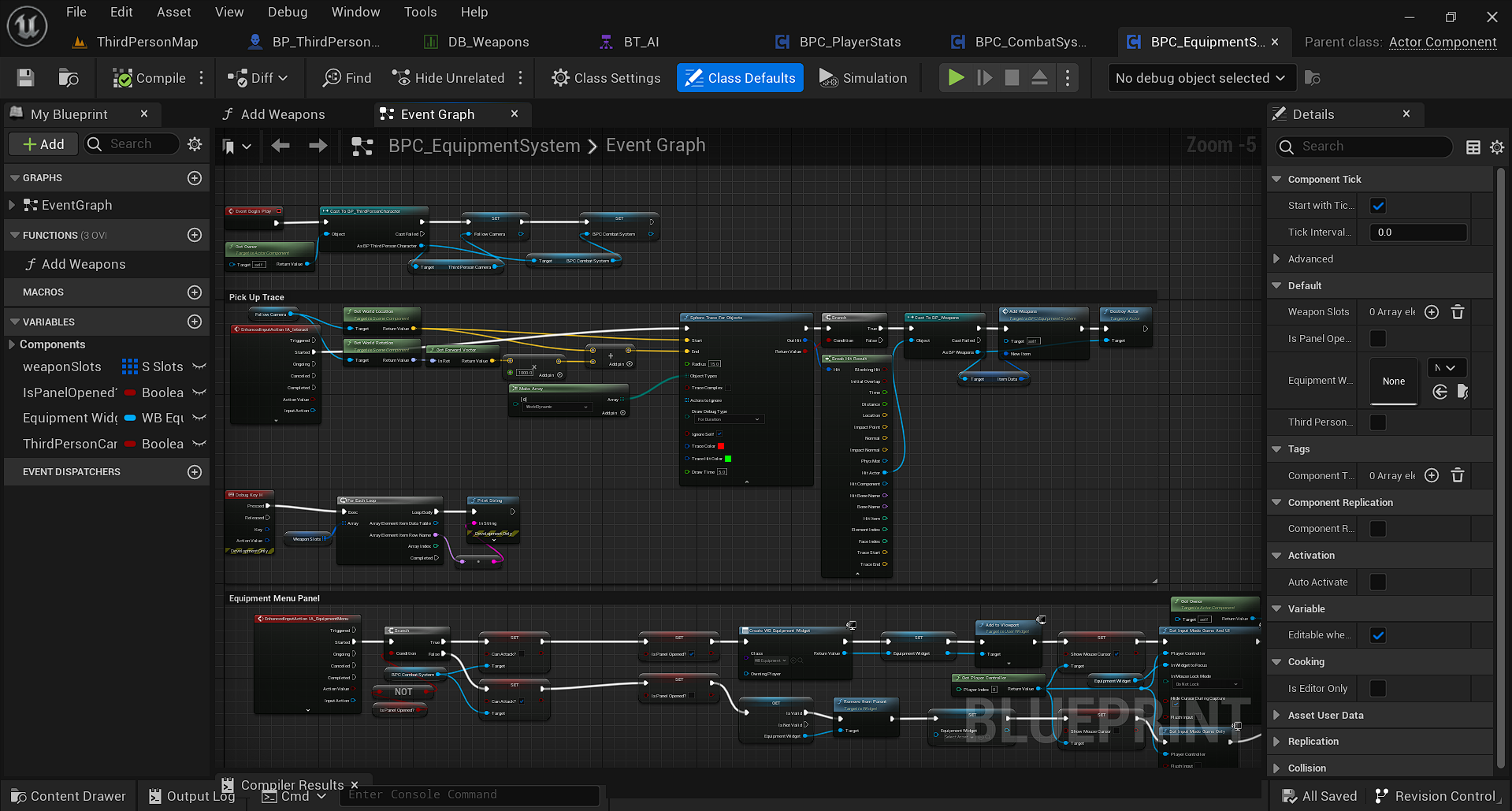Browse to asset in Content Browser icon
The image size is (1512, 811).
coord(69,78)
